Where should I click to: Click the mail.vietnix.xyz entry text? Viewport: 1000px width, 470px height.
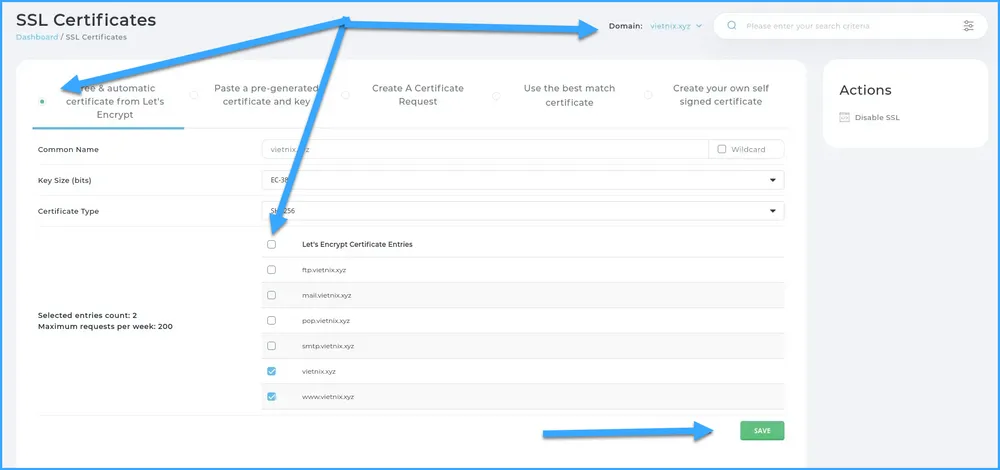pyautogui.click(x=327, y=295)
